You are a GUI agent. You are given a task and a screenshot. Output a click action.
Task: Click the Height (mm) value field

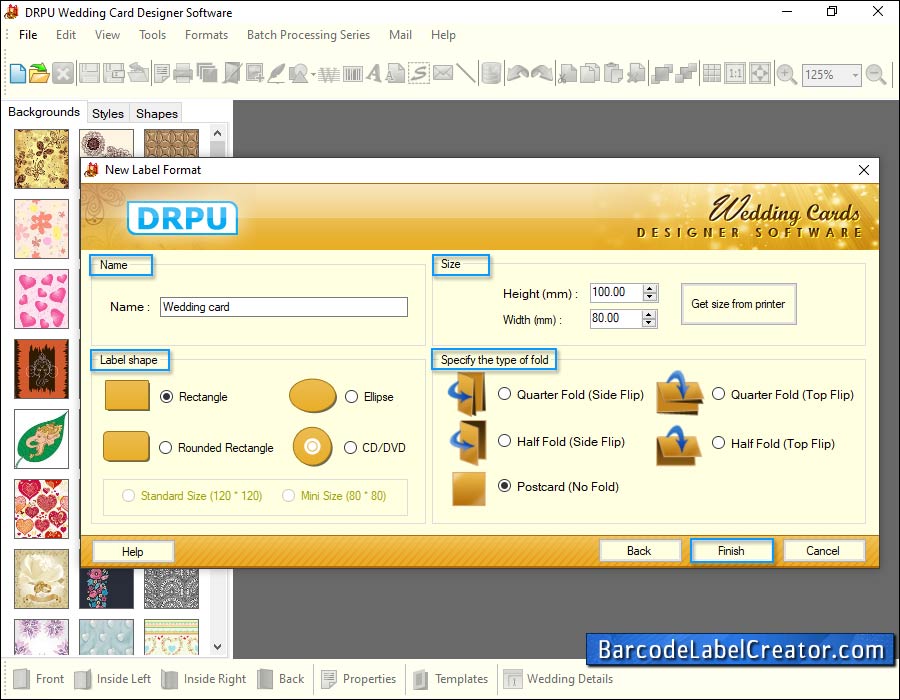pyautogui.click(x=616, y=293)
